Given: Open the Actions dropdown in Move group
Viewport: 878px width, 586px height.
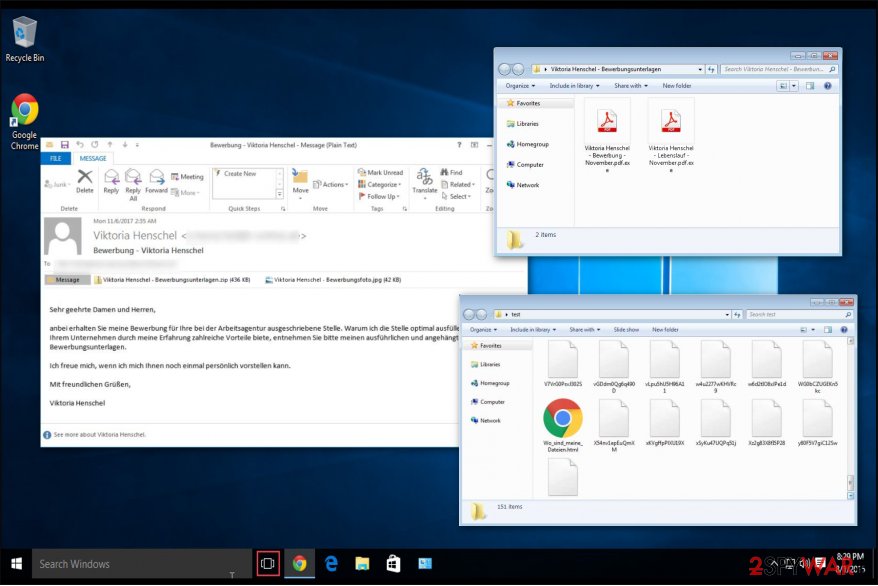Looking at the screenshot, I should click(330, 184).
